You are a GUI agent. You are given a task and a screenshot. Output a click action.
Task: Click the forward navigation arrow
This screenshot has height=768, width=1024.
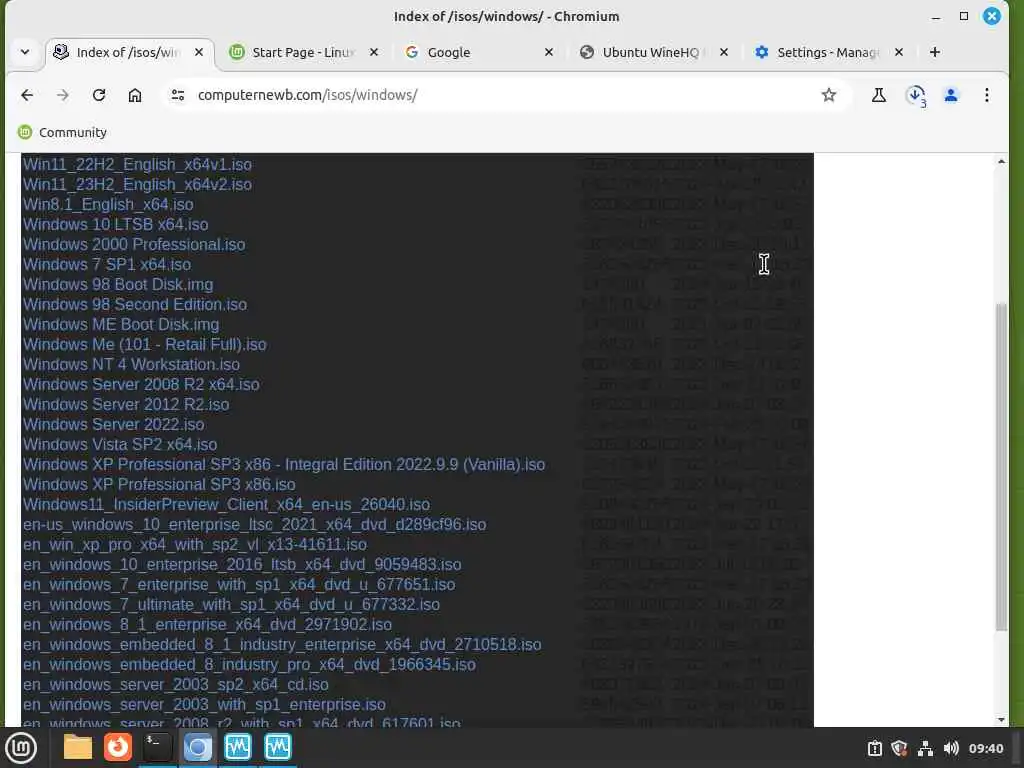(x=63, y=95)
